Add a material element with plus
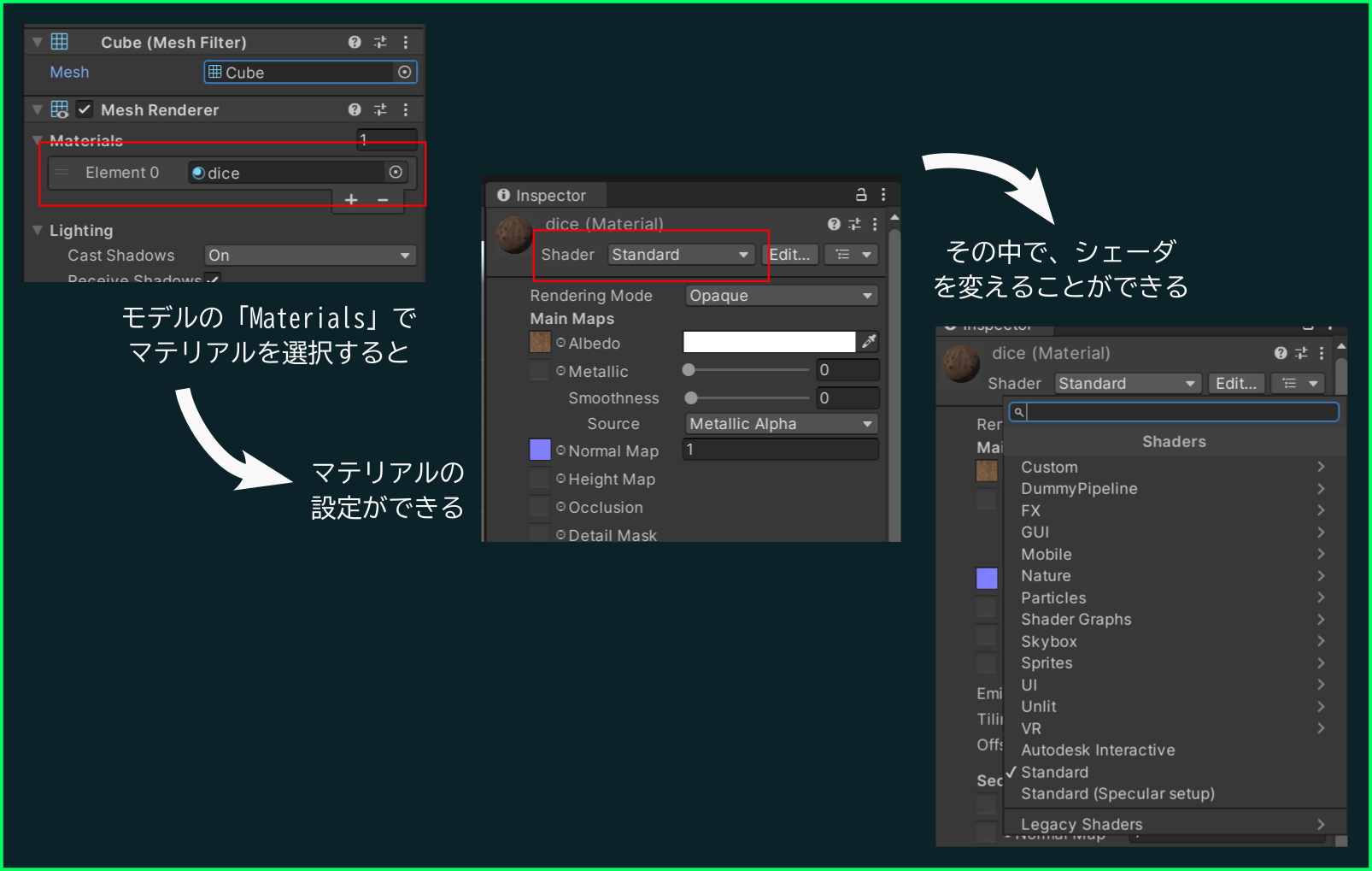Image resolution: width=1372 pixels, height=871 pixels. click(351, 200)
